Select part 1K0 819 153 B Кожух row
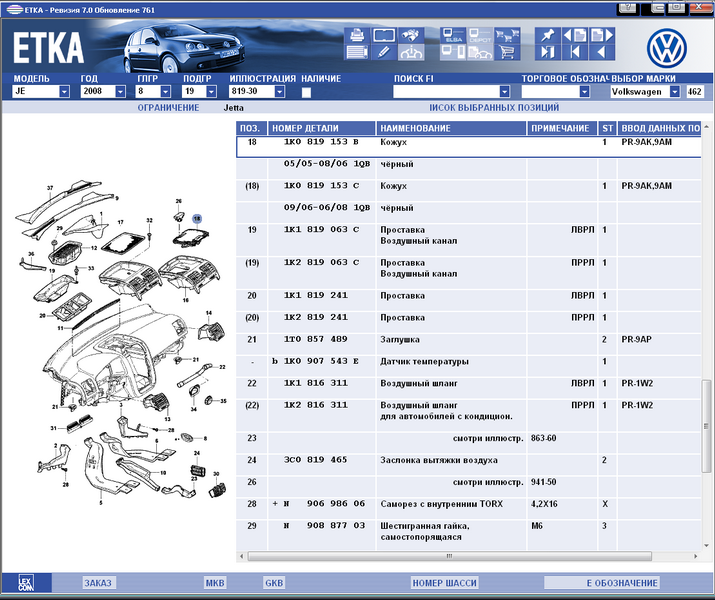The height and width of the screenshot is (600, 715). (469, 147)
